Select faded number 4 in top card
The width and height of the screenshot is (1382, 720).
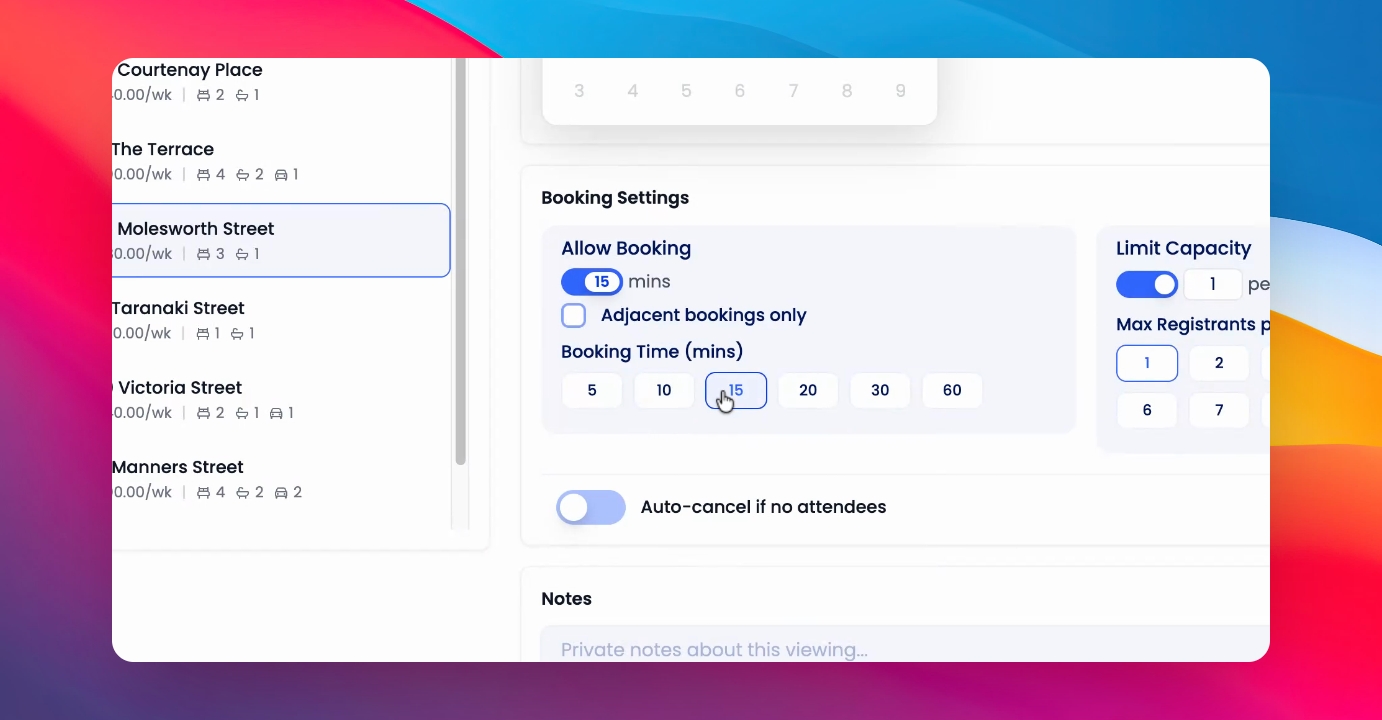pyautogui.click(x=633, y=91)
